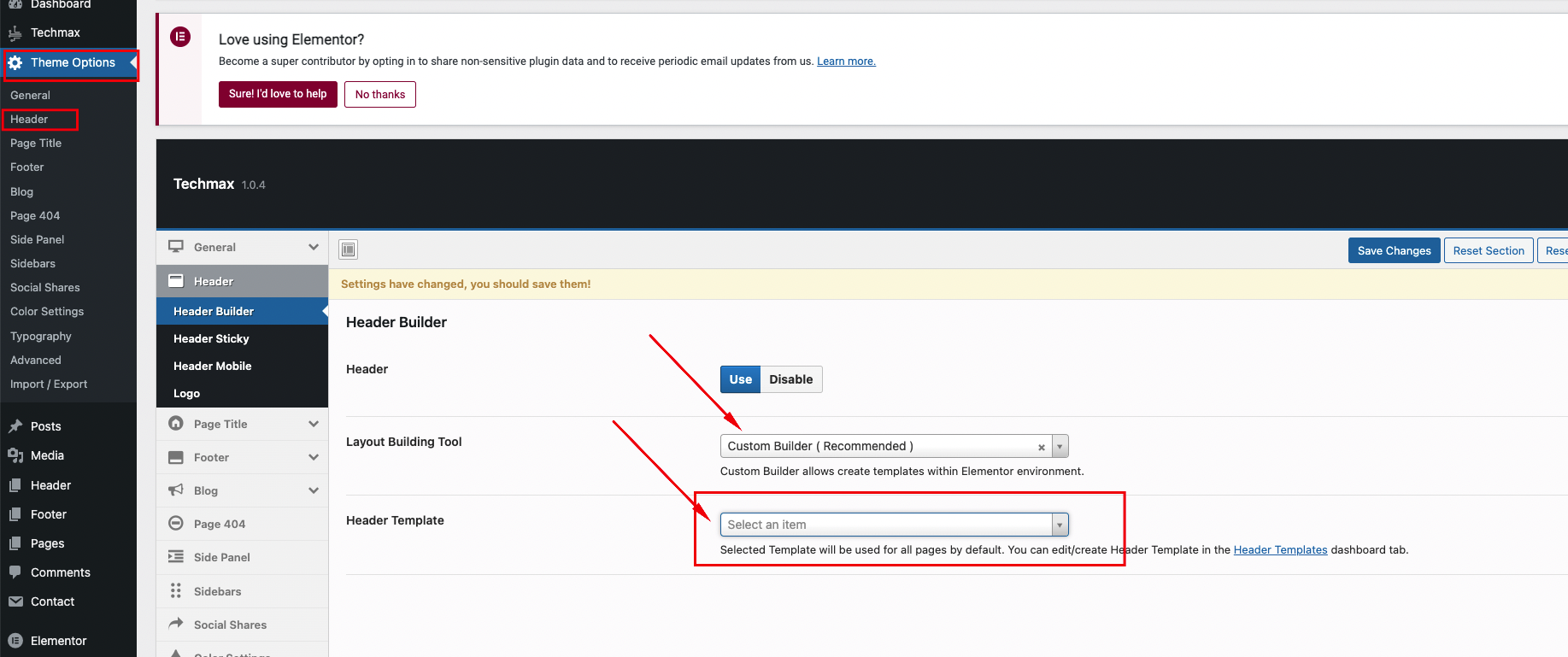Open the Header Template dropdown arrow
This screenshot has width=1568, height=657.
click(1060, 525)
